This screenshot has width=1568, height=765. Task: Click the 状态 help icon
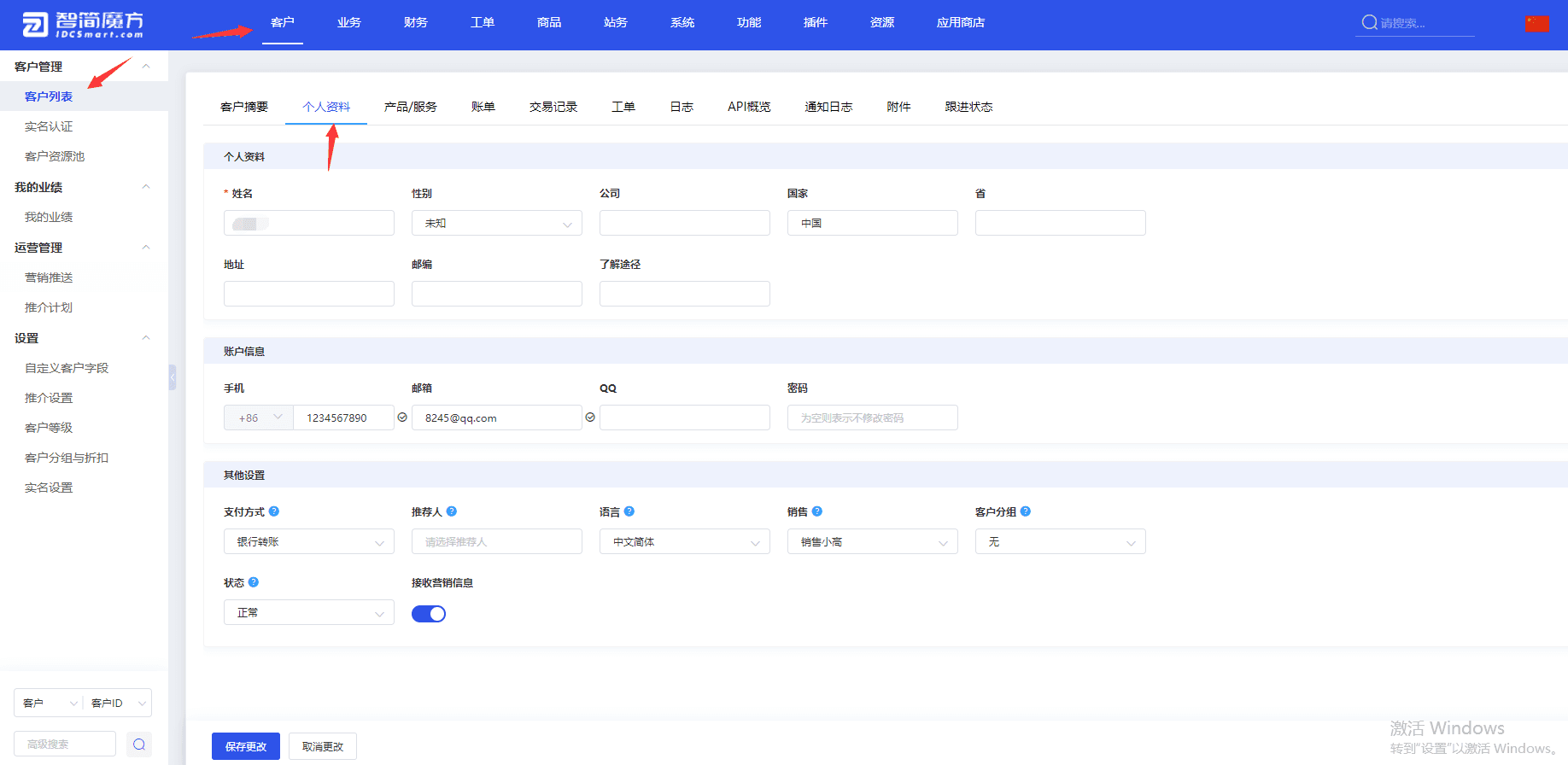[254, 582]
